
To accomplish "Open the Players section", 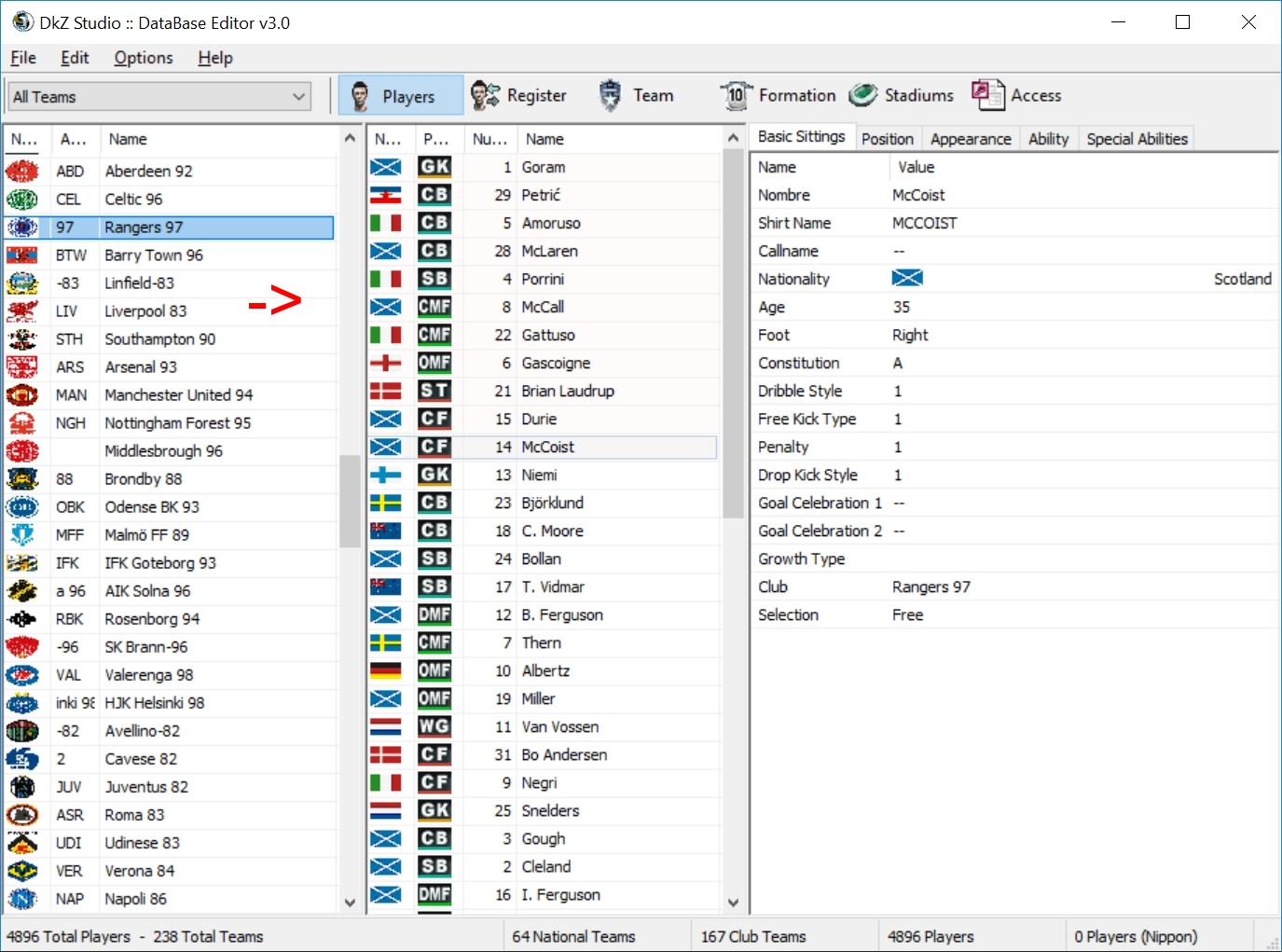I will (x=401, y=96).
